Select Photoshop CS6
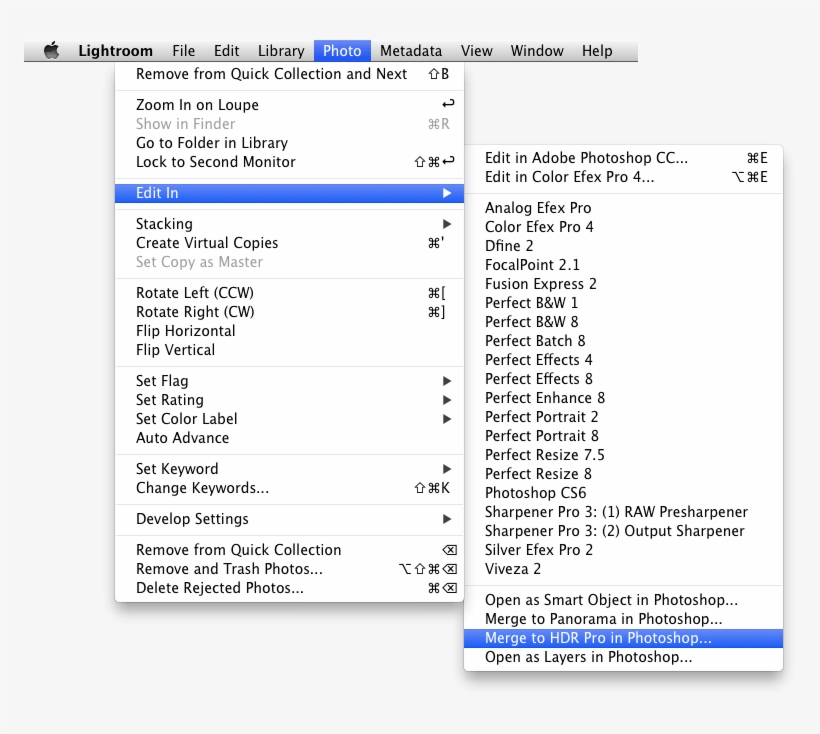Viewport: 820px width, 734px height. (623, 493)
